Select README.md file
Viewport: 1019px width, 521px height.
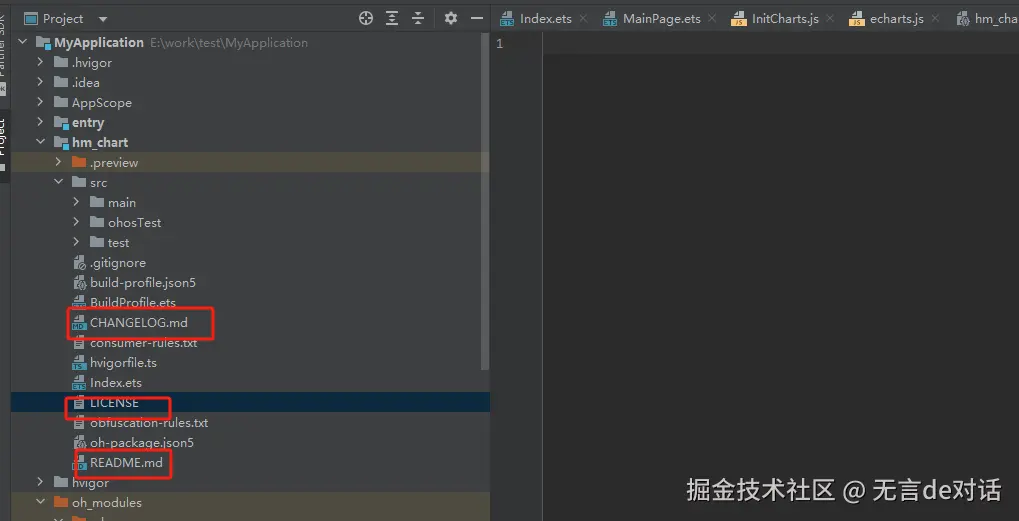click(250, 463)
